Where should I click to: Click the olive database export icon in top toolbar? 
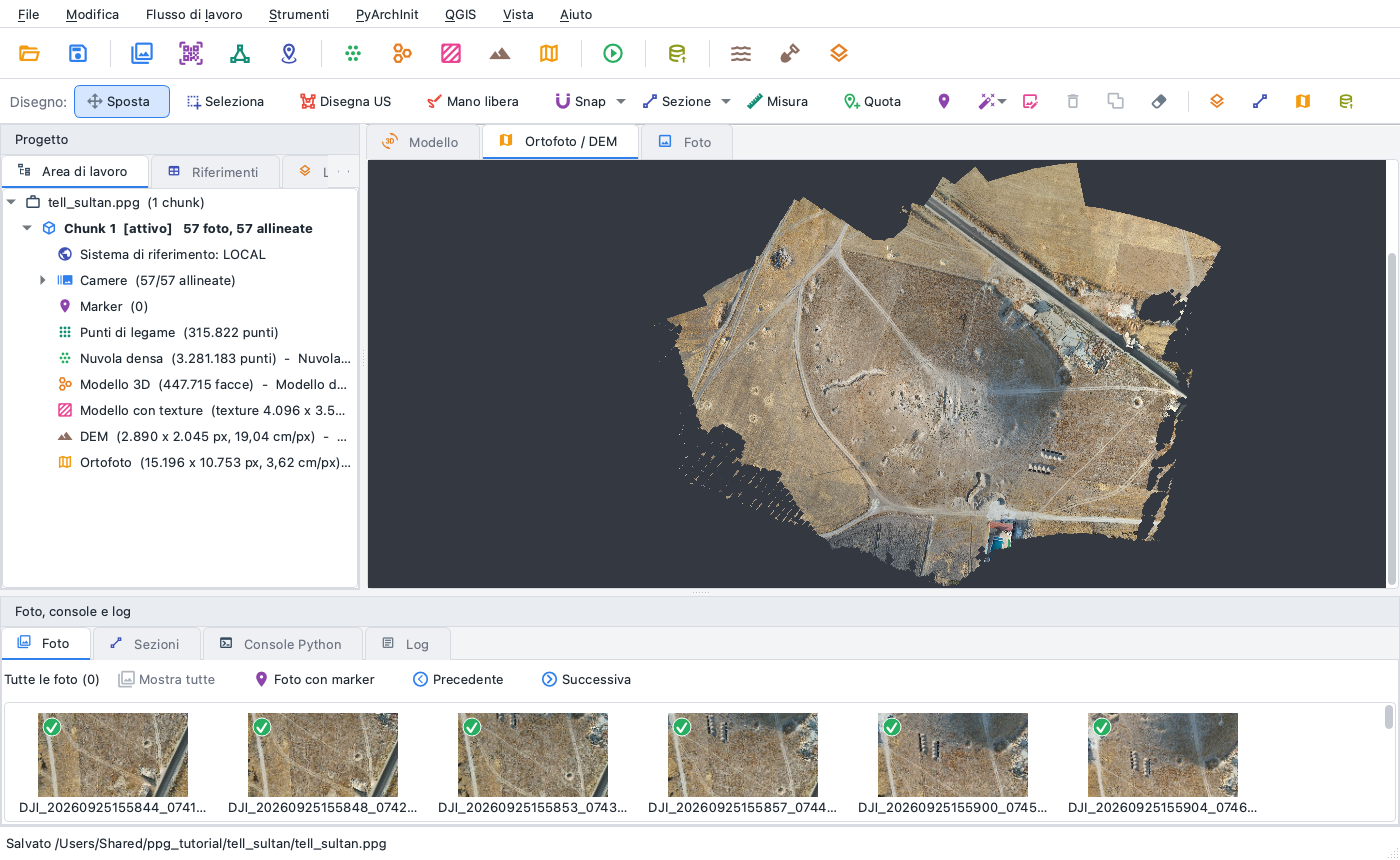click(x=677, y=54)
